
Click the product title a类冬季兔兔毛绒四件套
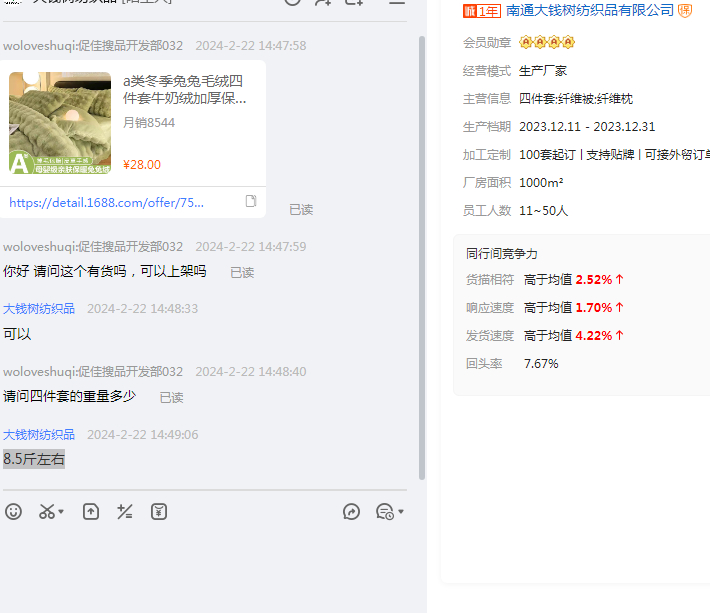(x=184, y=89)
